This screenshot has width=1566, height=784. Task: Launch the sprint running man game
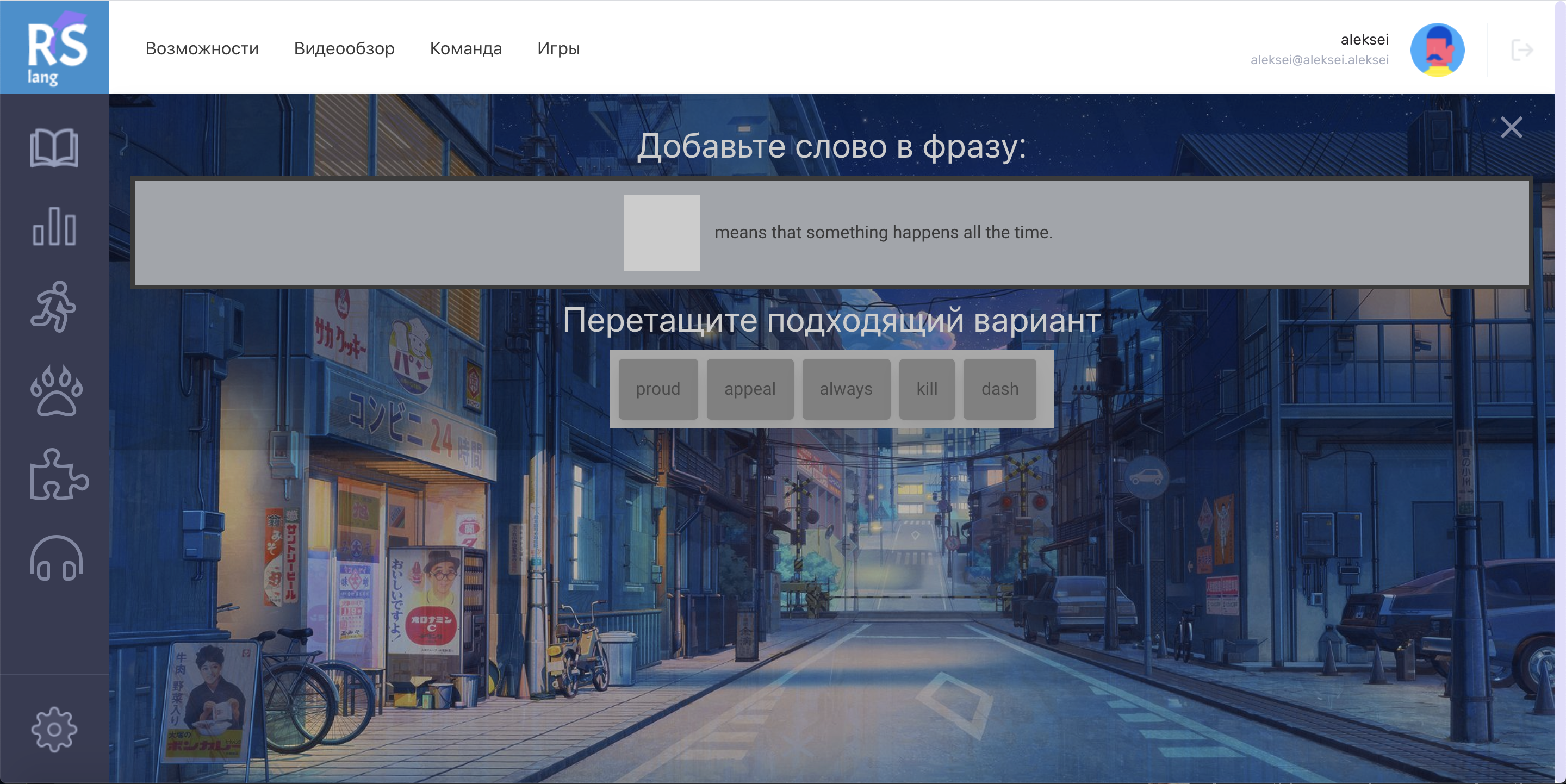(54, 306)
